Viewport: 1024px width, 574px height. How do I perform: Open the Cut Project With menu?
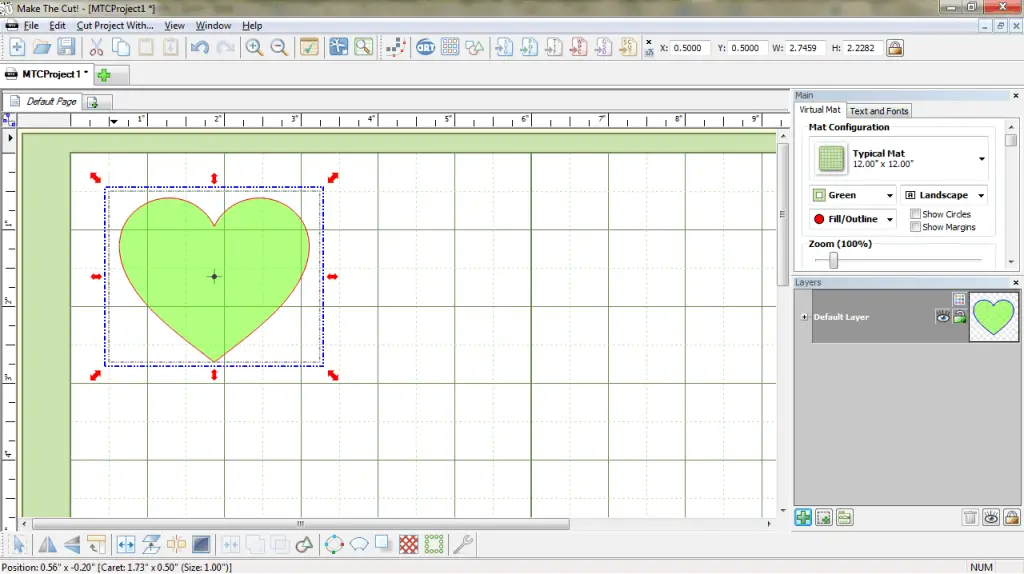click(x=115, y=25)
